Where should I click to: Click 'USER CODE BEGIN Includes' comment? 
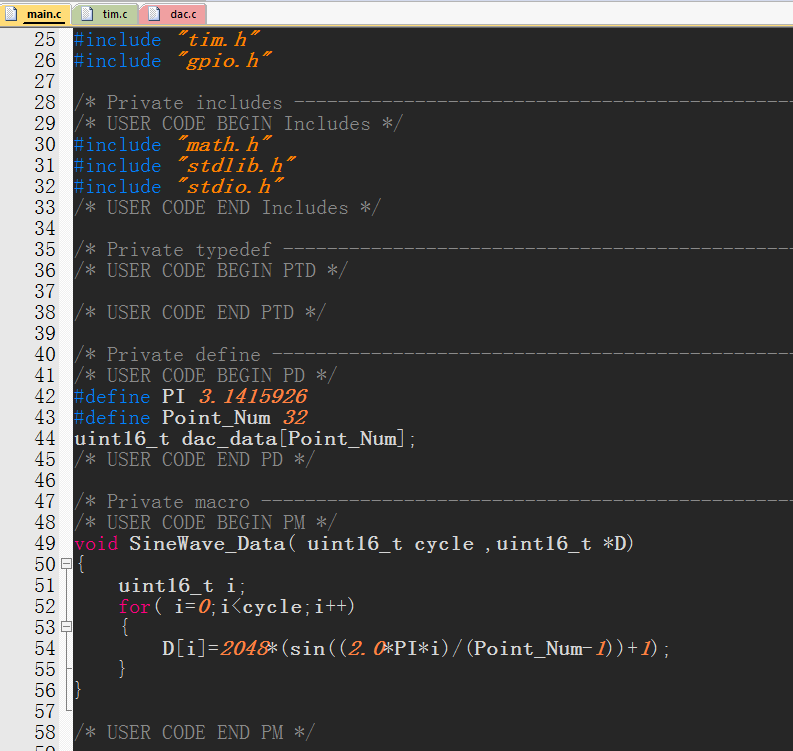[238, 123]
